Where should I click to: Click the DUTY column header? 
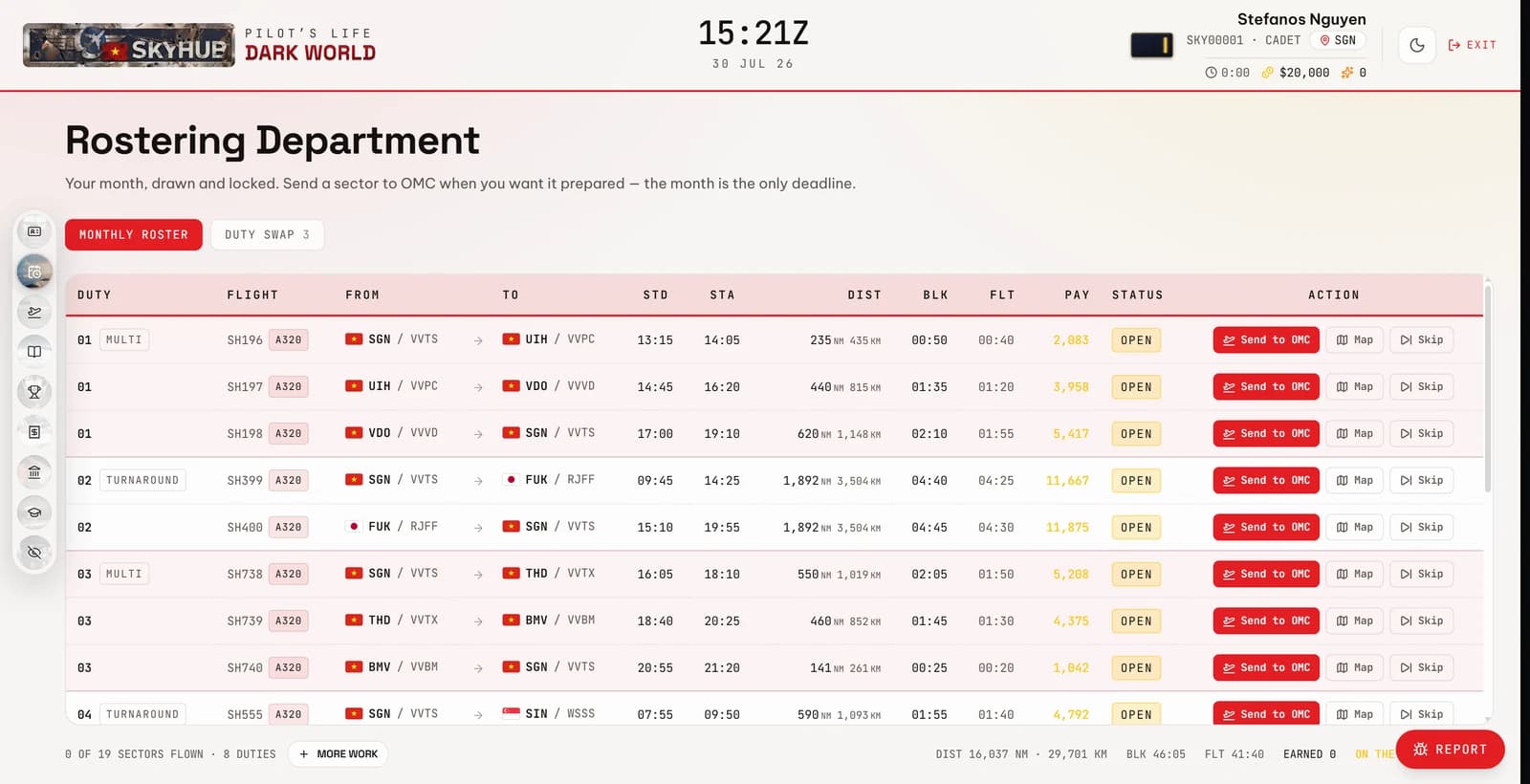(x=95, y=295)
